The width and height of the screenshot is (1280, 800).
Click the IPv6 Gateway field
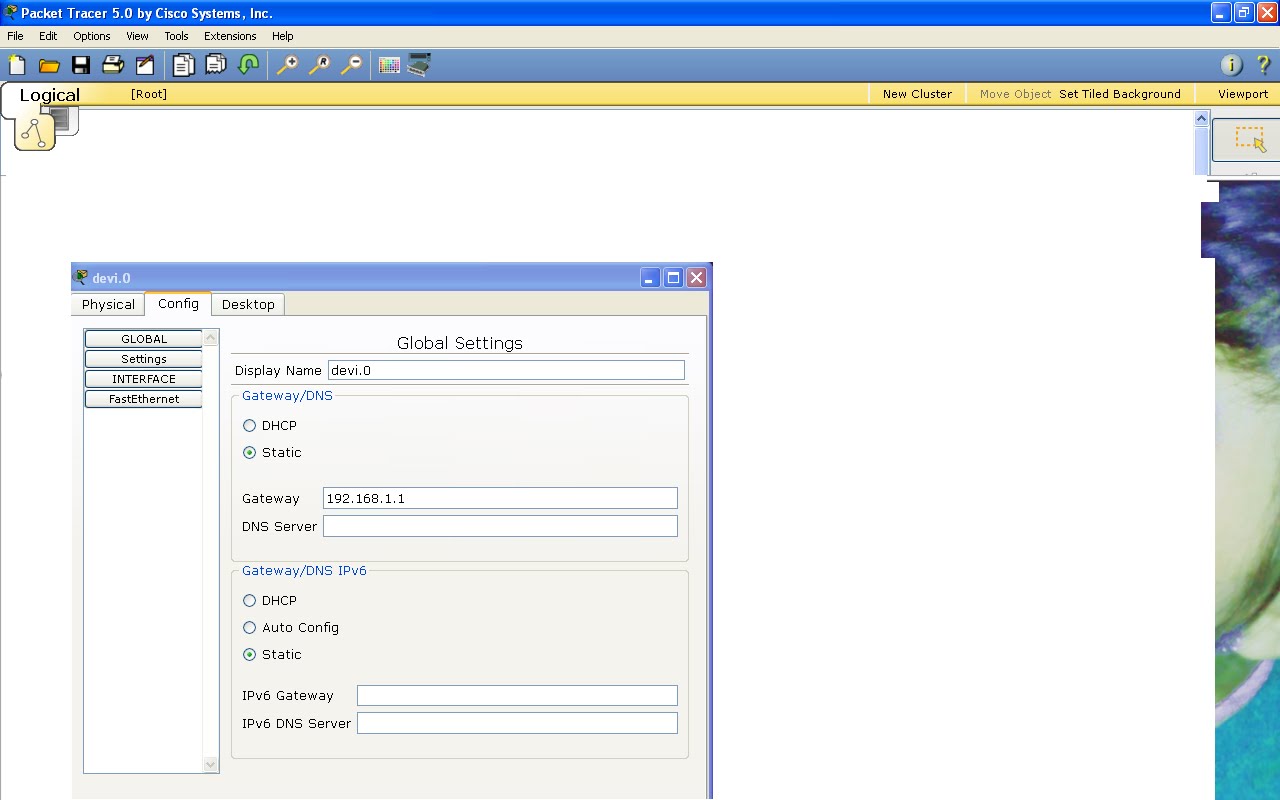point(517,696)
